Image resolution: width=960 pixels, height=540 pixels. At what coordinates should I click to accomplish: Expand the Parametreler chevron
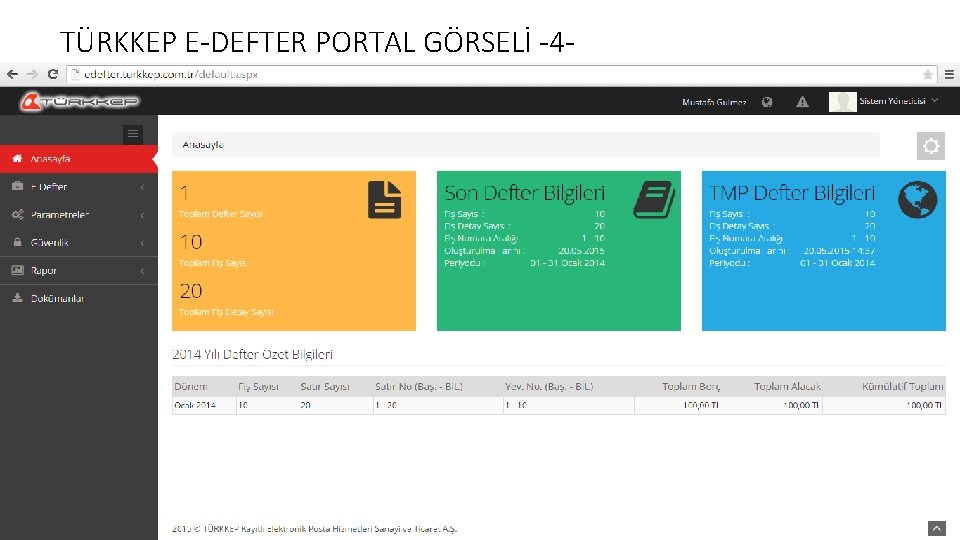[142, 215]
